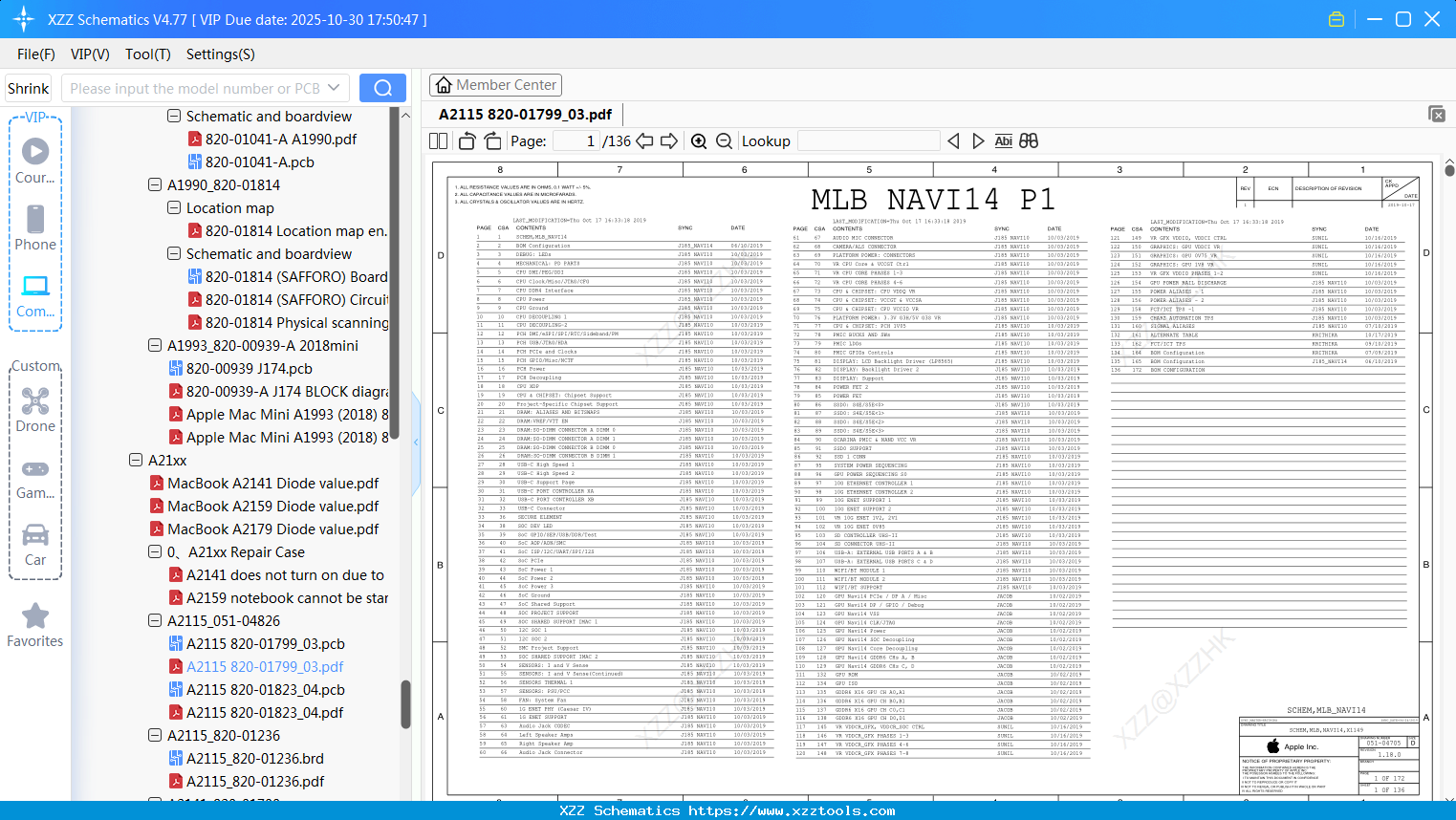Collapse the 0、A21xx Repair Case node
The width and height of the screenshot is (1456, 820).
pyautogui.click(x=155, y=552)
